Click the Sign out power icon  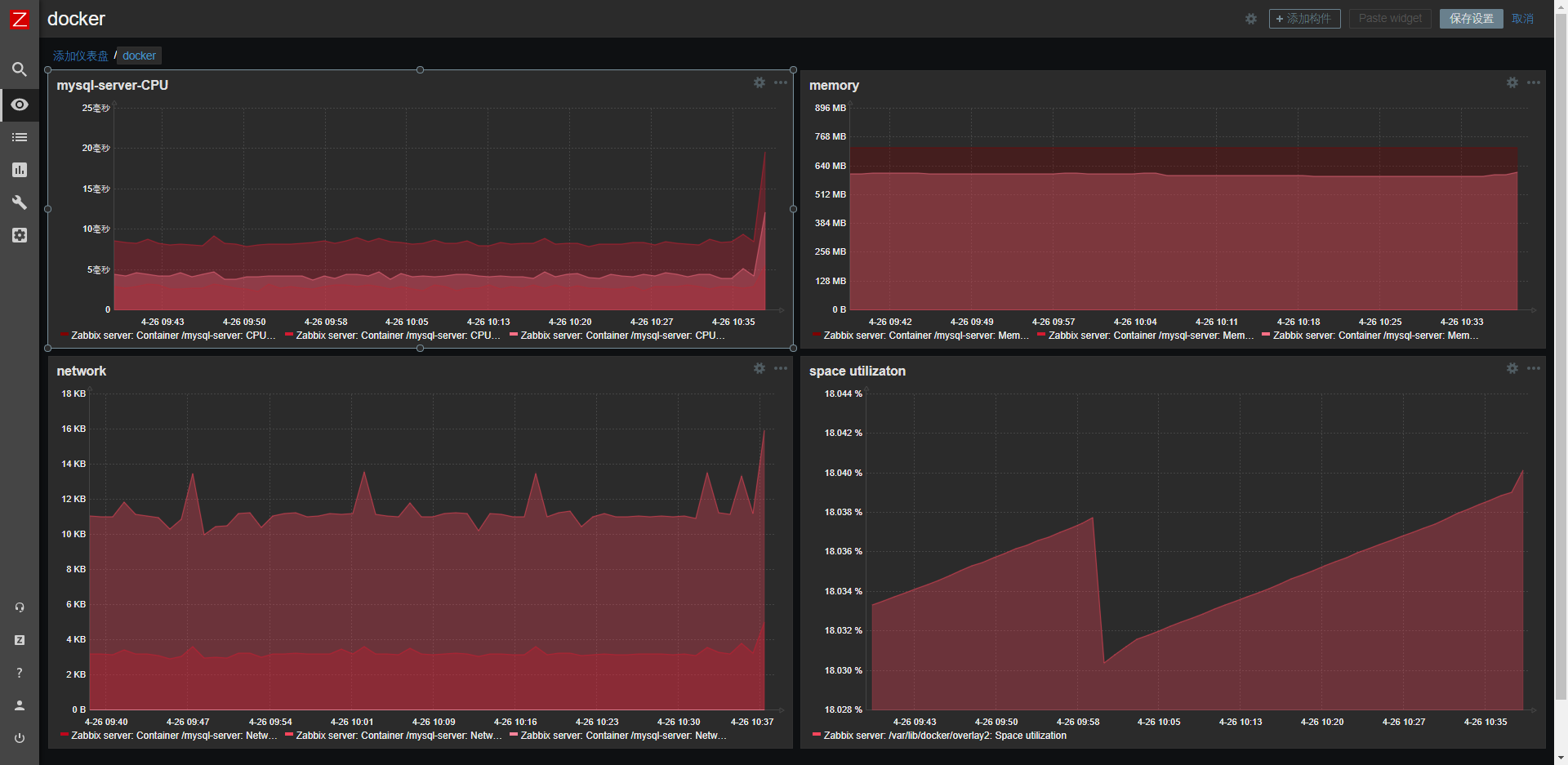tap(20, 738)
